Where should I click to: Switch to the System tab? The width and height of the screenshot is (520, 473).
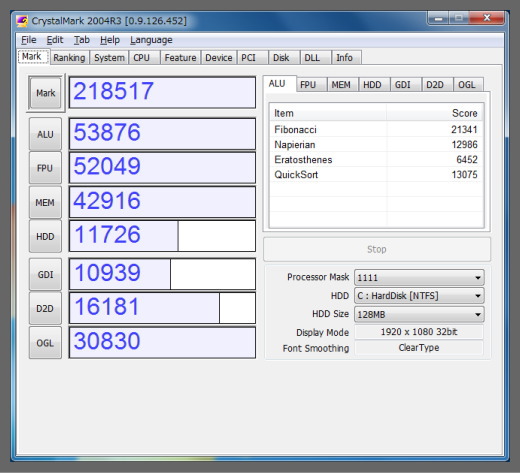(x=109, y=58)
